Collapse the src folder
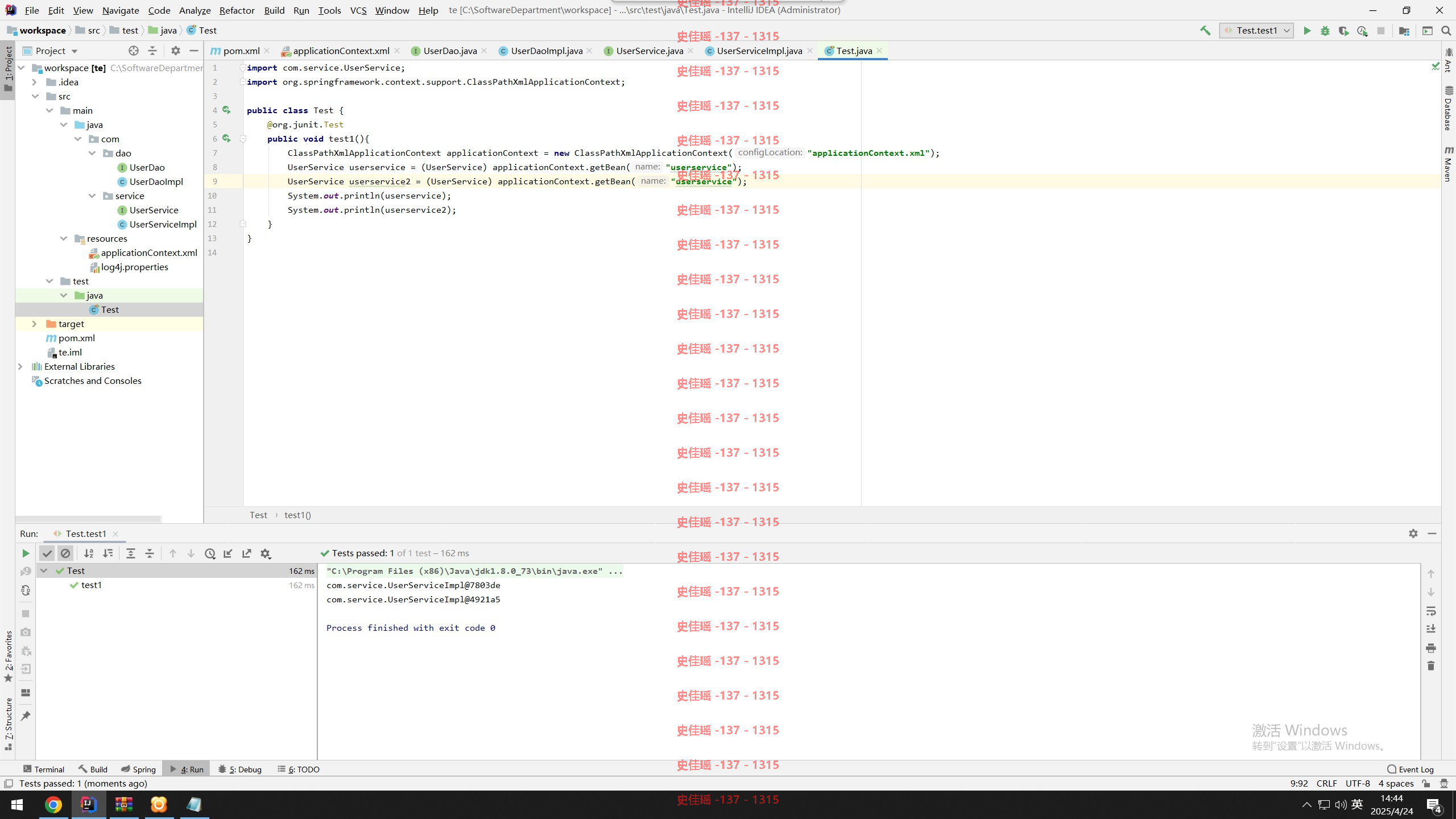1456x819 pixels. click(x=34, y=96)
